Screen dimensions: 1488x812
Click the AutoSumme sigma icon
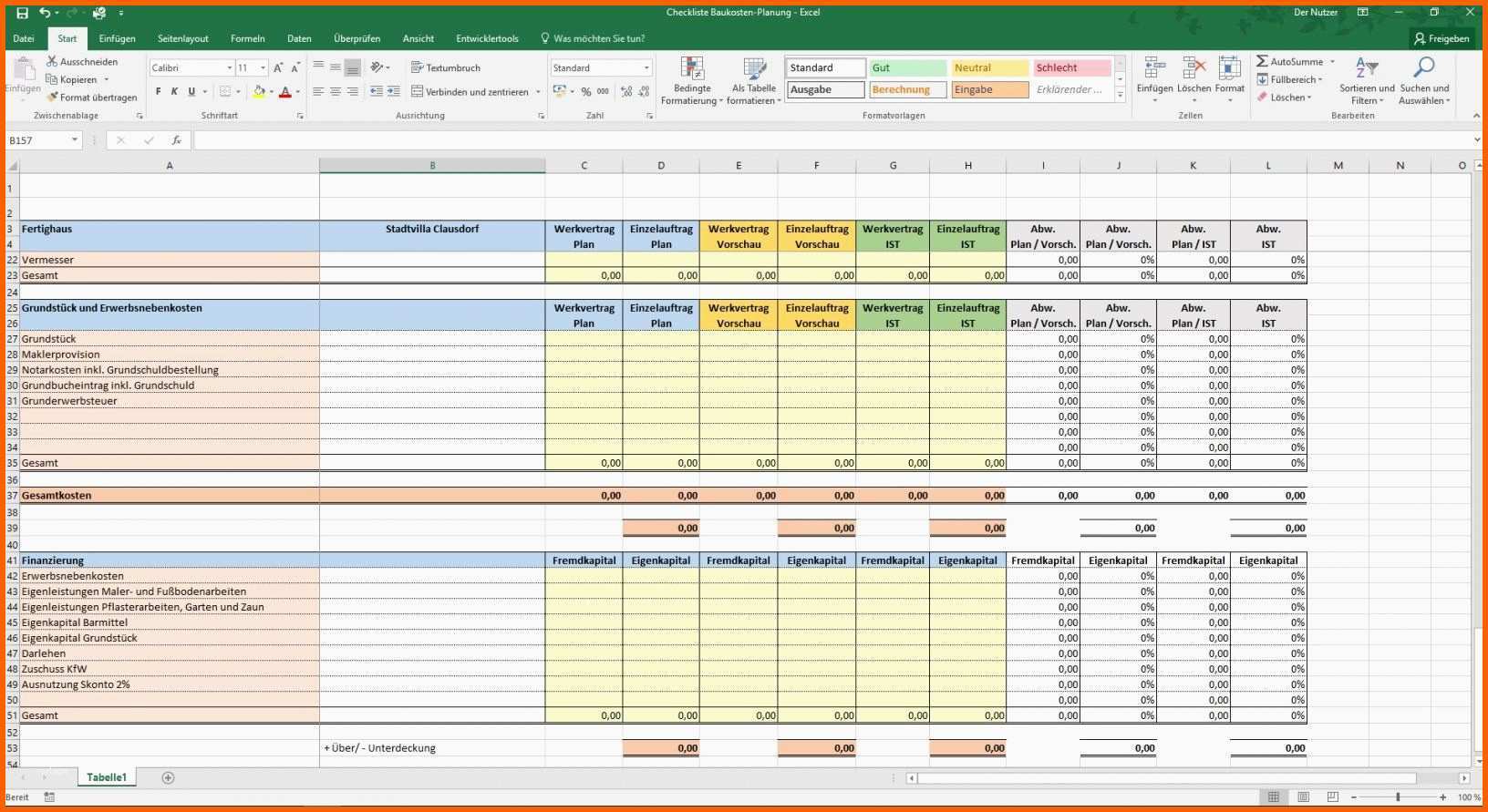point(1262,61)
